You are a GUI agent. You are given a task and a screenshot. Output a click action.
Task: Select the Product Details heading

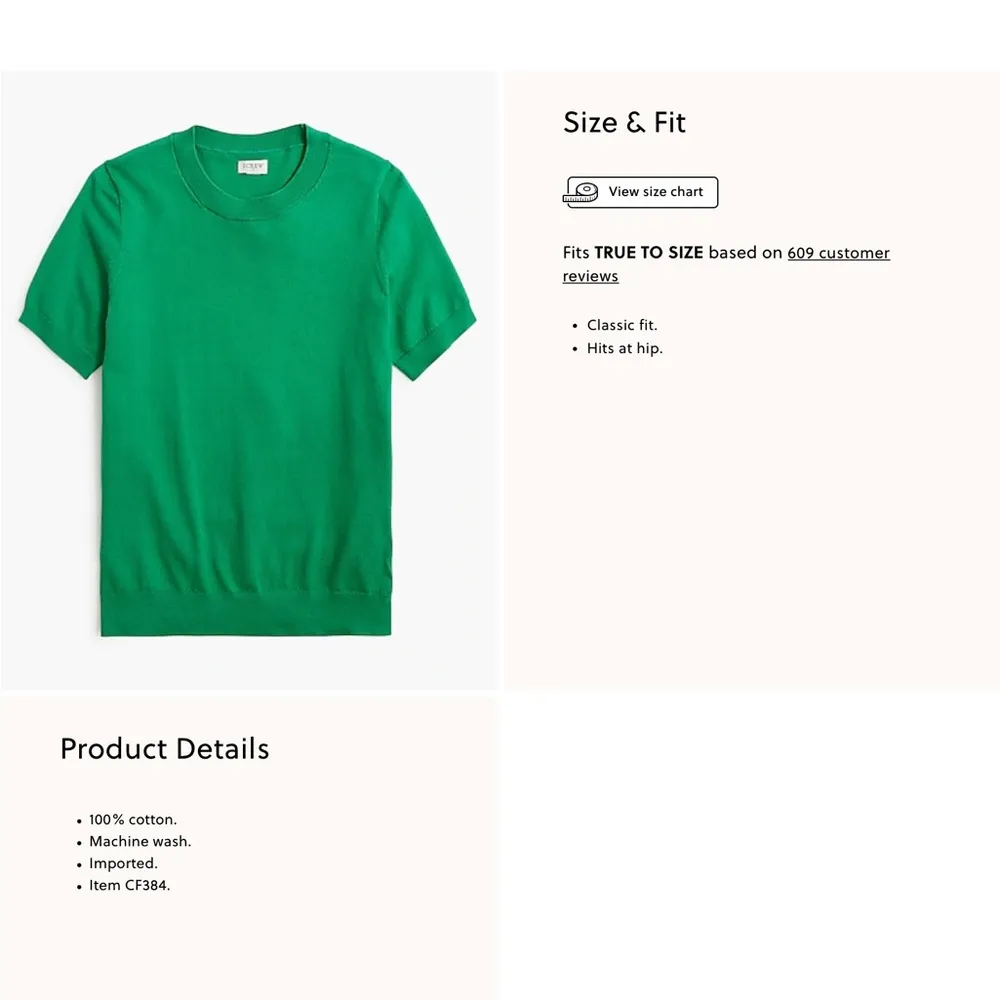point(165,749)
